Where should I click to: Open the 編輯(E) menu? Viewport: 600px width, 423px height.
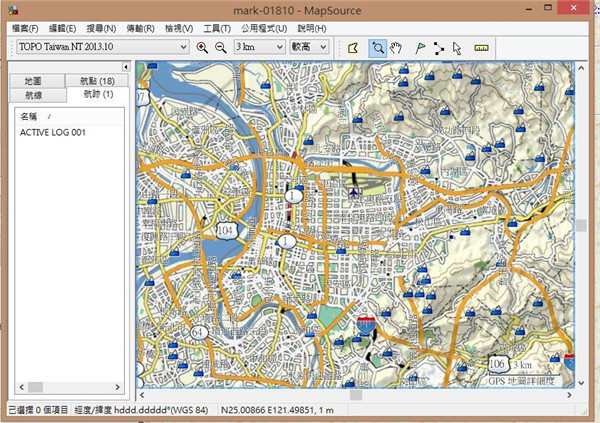pyautogui.click(x=62, y=28)
